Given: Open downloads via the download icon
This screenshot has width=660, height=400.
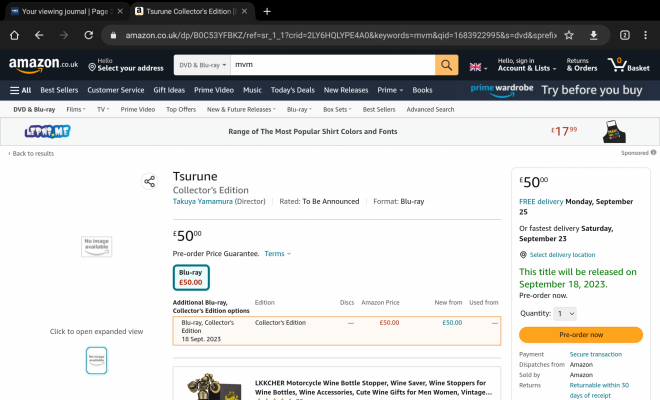Looking at the screenshot, I should coord(593,35).
